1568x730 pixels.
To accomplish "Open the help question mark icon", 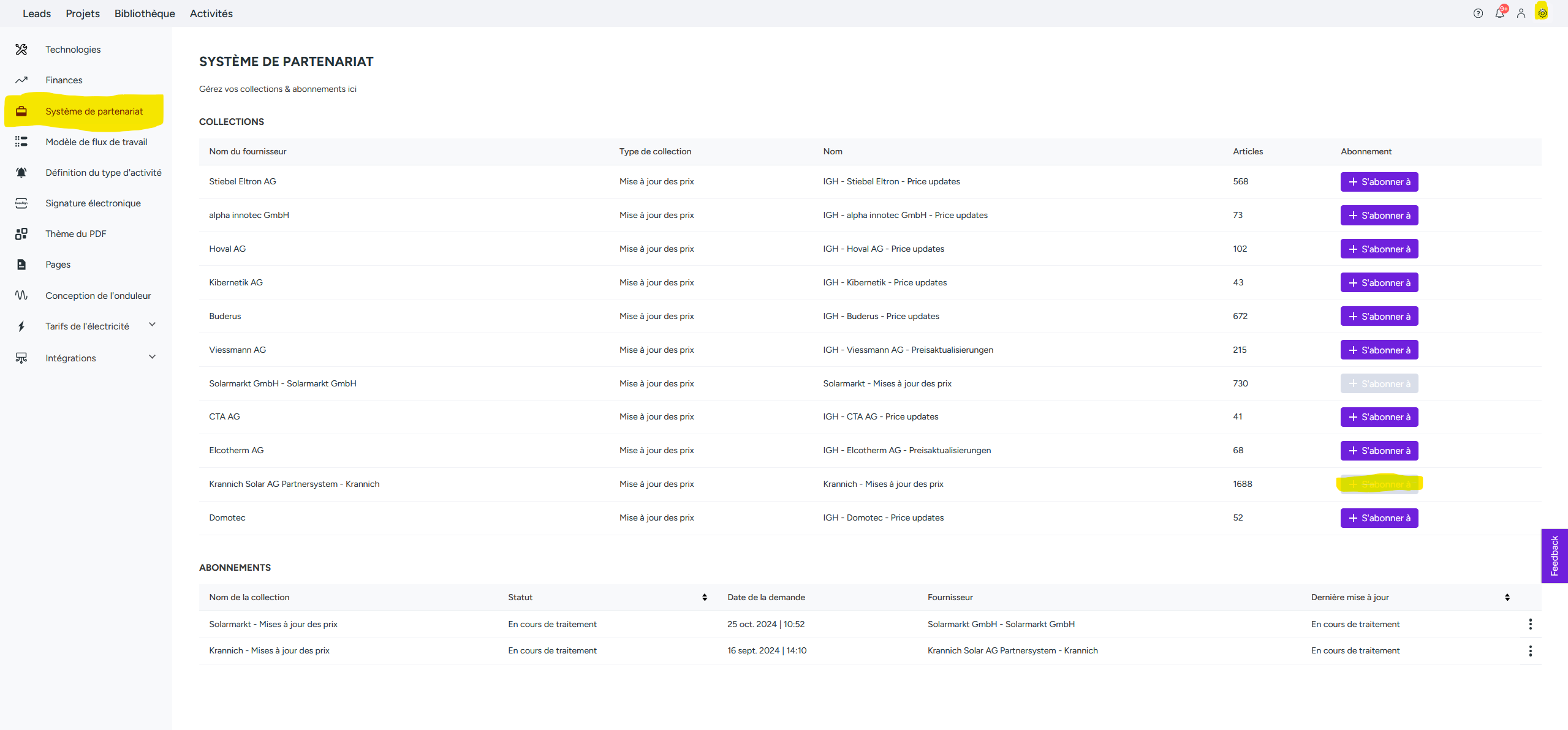I will [1478, 13].
